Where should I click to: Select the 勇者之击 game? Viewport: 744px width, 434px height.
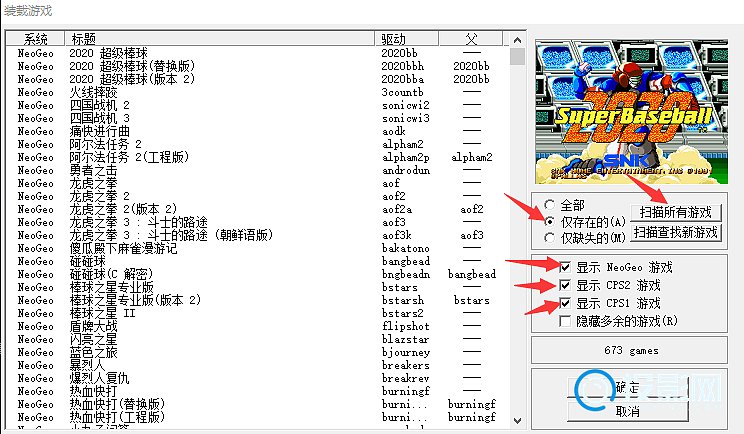[x=257, y=170]
